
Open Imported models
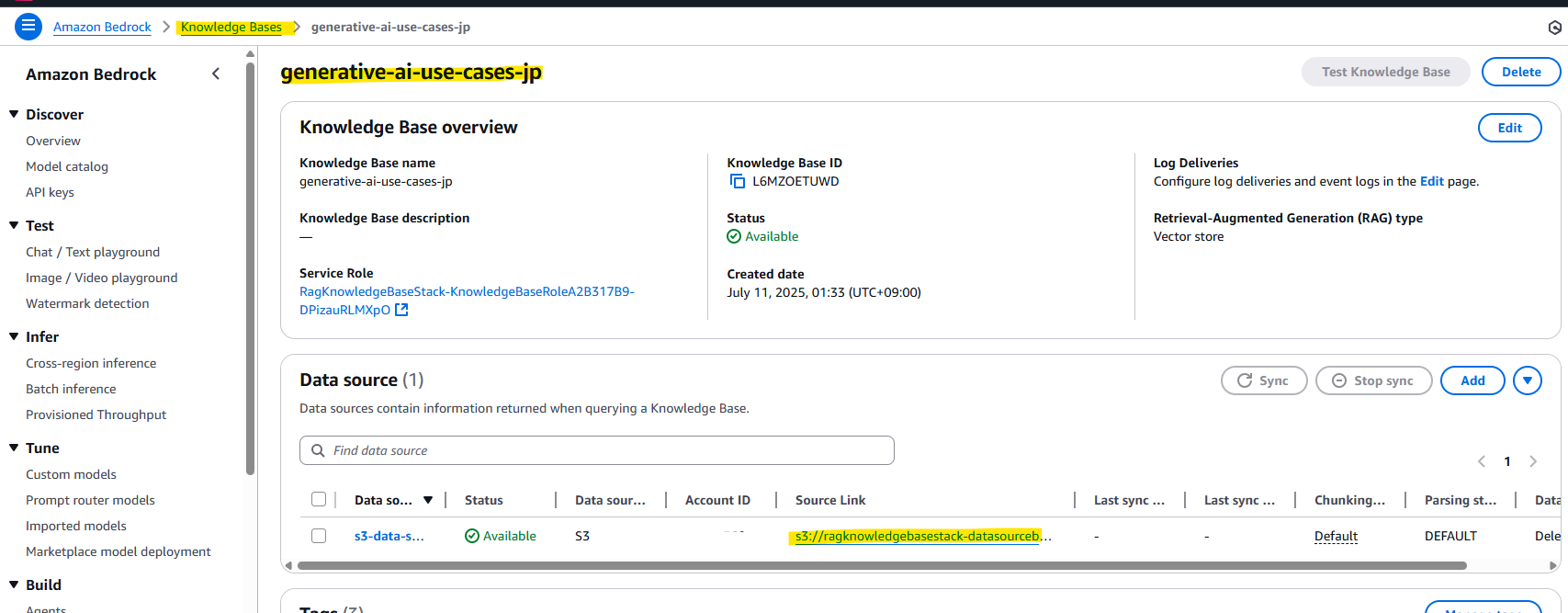tap(76, 526)
